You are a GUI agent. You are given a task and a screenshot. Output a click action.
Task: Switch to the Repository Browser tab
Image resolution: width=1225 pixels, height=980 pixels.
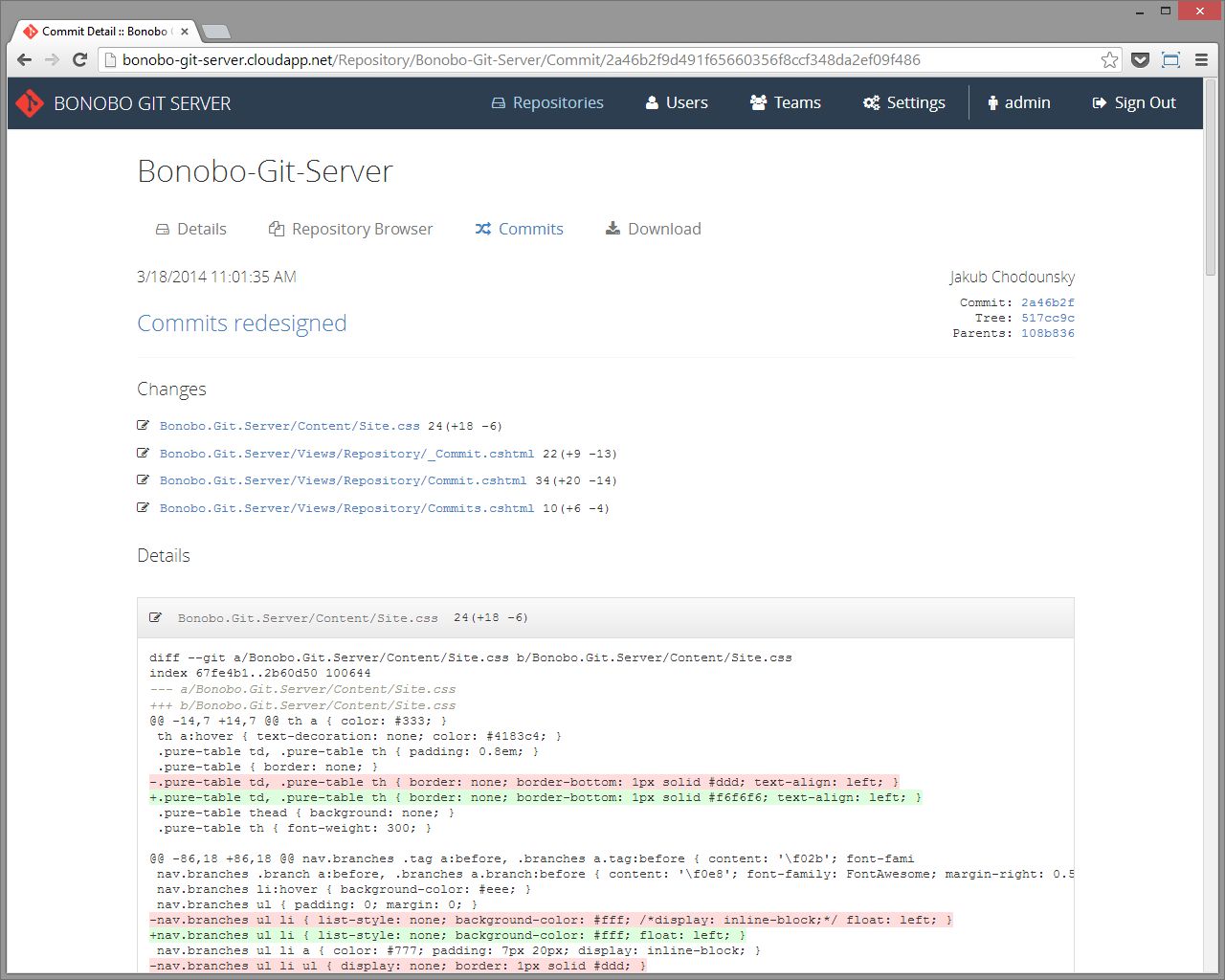[351, 229]
